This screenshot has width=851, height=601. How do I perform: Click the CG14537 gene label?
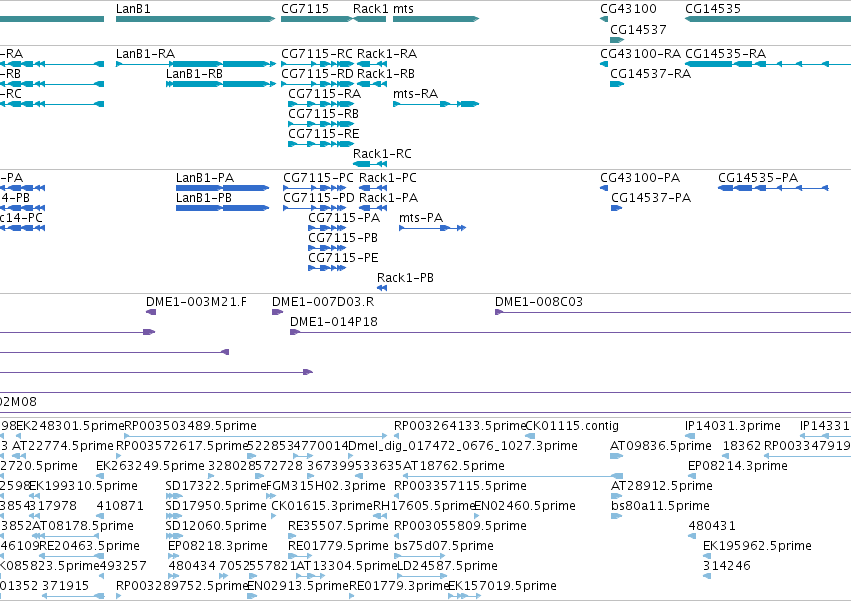pyautogui.click(x=638, y=30)
